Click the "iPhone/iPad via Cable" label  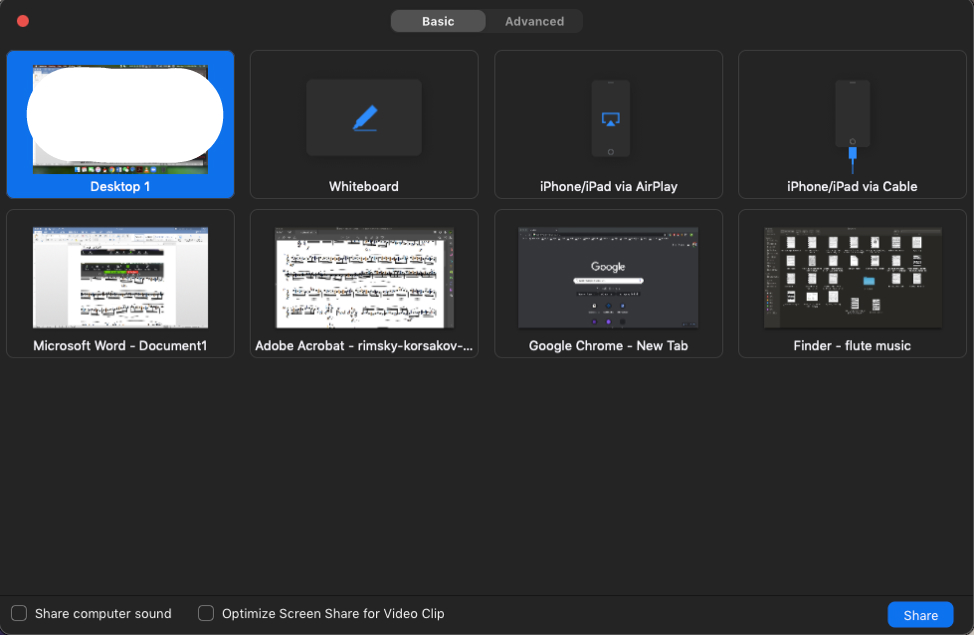point(852,186)
